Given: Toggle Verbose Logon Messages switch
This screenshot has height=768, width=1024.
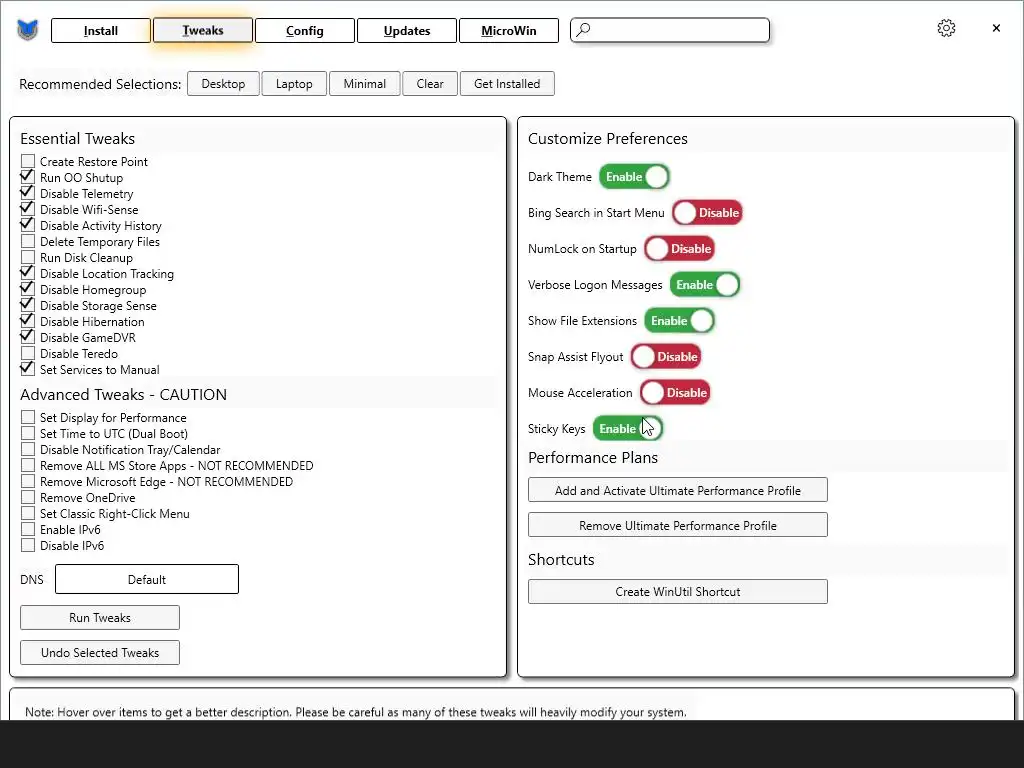Looking at the screenshot, I should (x=705, y=285).
